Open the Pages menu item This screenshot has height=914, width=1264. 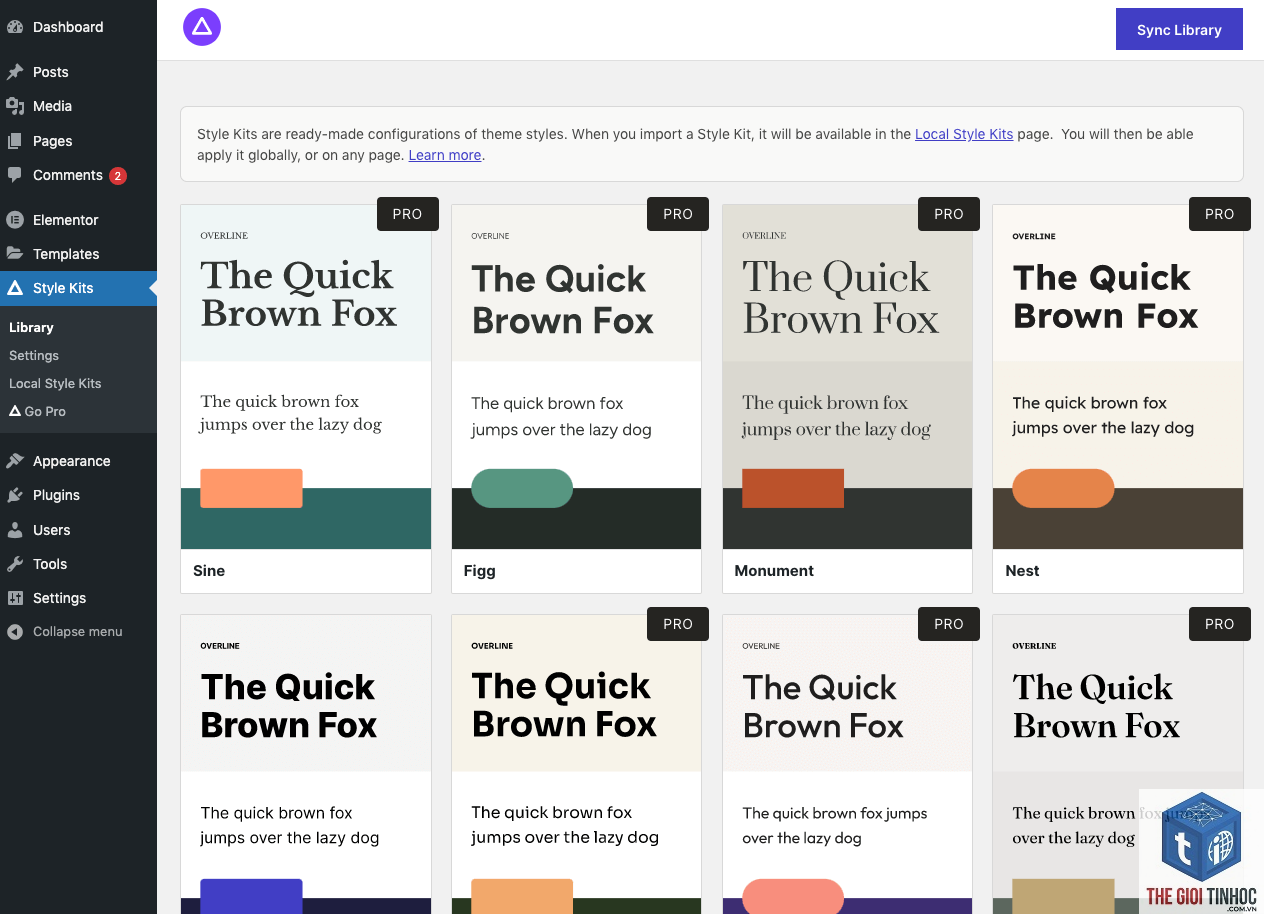78,141
